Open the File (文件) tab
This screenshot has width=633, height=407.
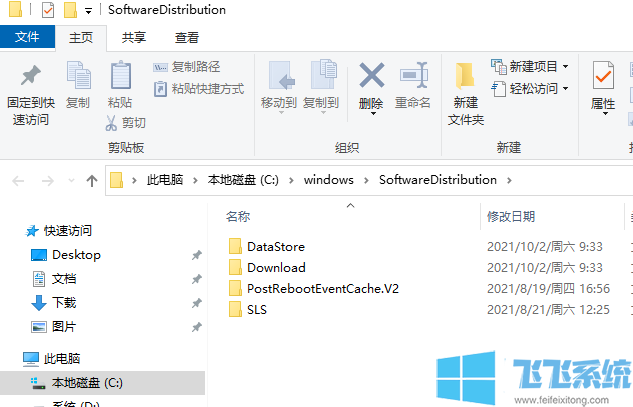click(27, 37)
